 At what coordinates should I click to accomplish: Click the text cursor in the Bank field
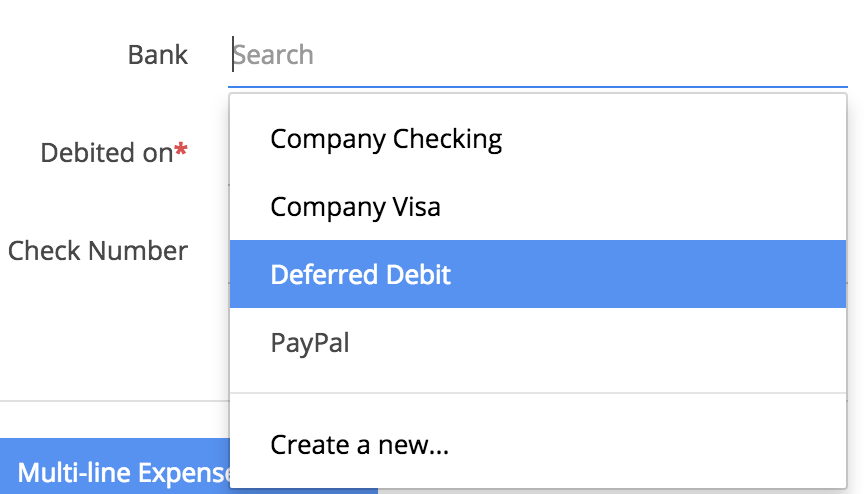233,54
